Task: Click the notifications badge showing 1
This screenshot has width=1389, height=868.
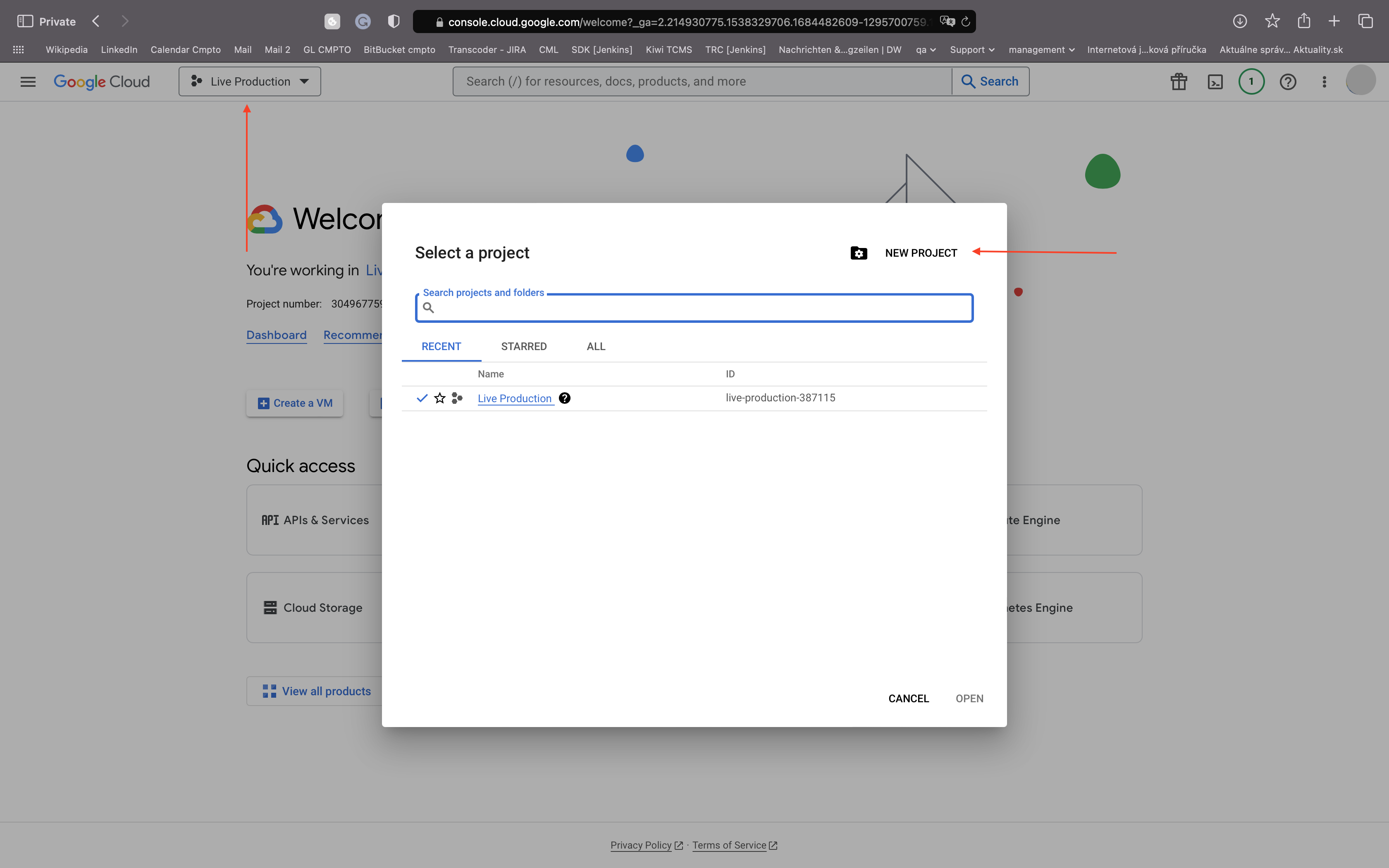Action: coord(1251,81)
